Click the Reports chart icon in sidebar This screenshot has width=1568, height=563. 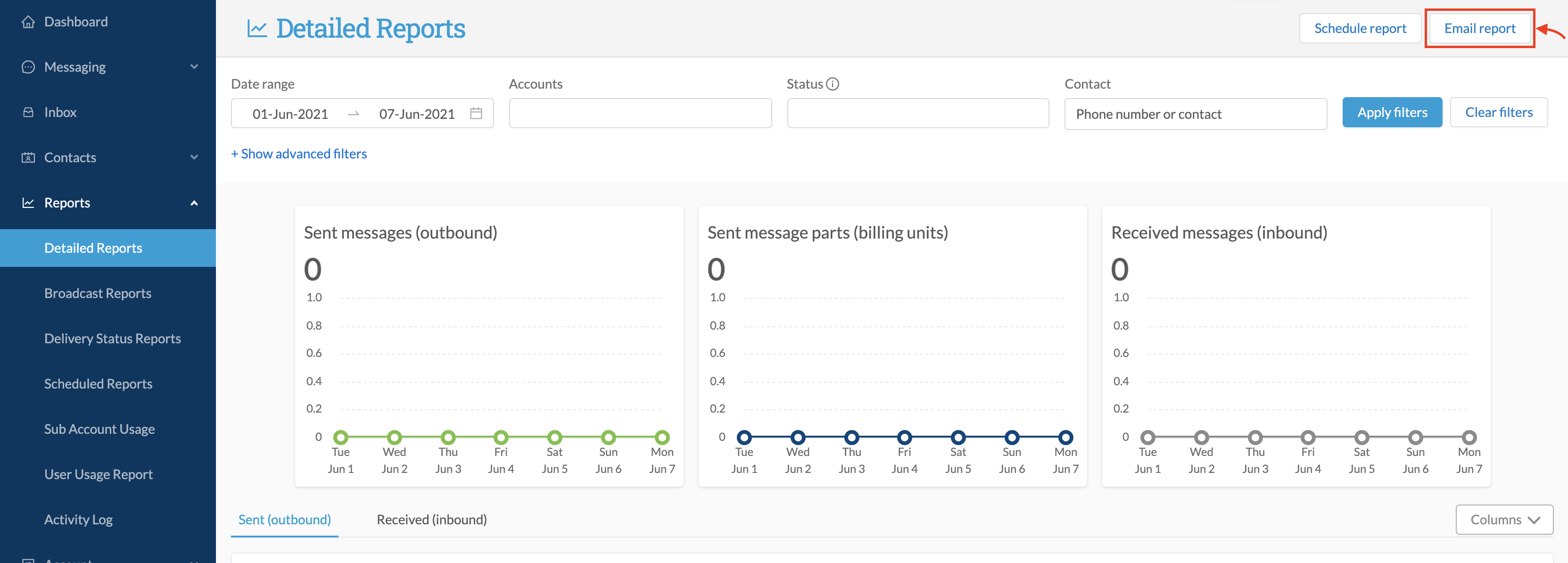point(28,203)
